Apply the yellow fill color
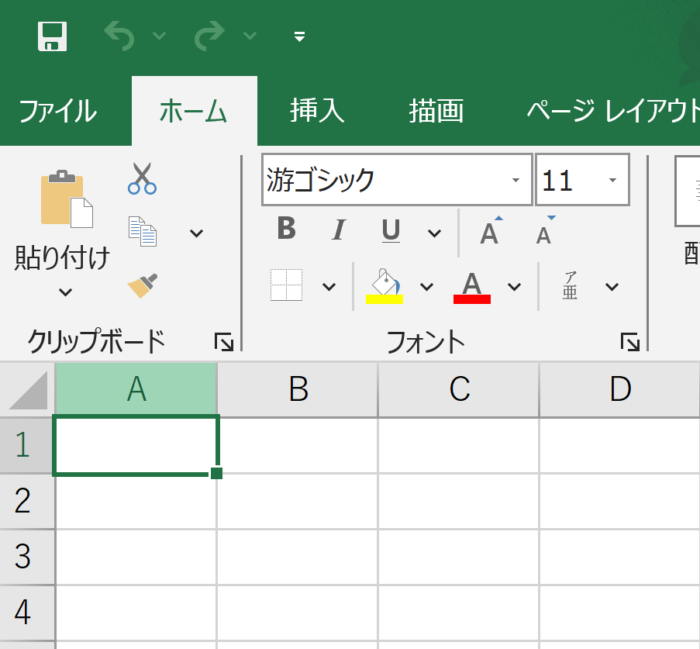The image size is (700, 649). point(385,286)
